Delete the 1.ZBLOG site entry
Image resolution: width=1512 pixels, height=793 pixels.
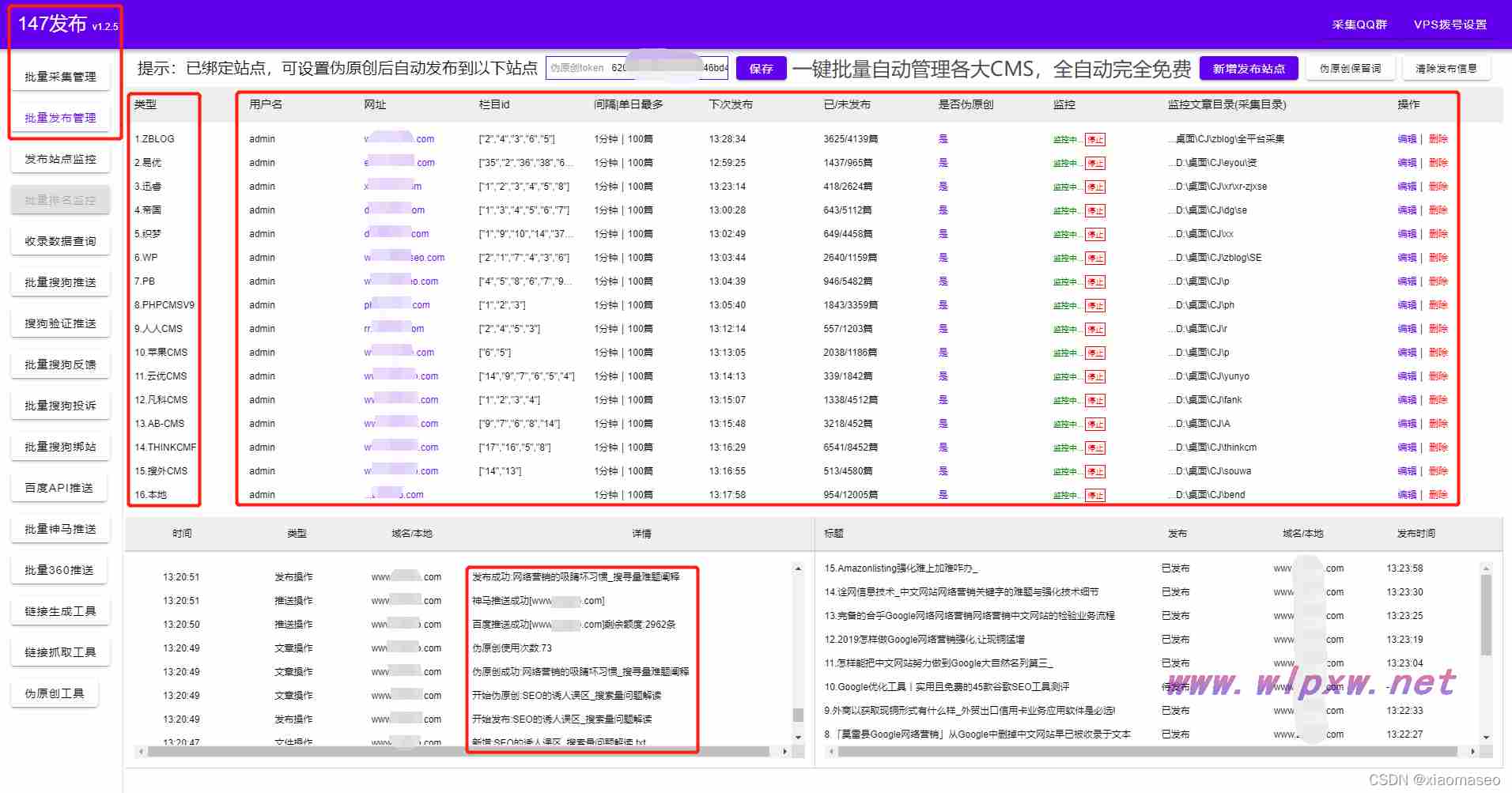[x=1438, y=139]
